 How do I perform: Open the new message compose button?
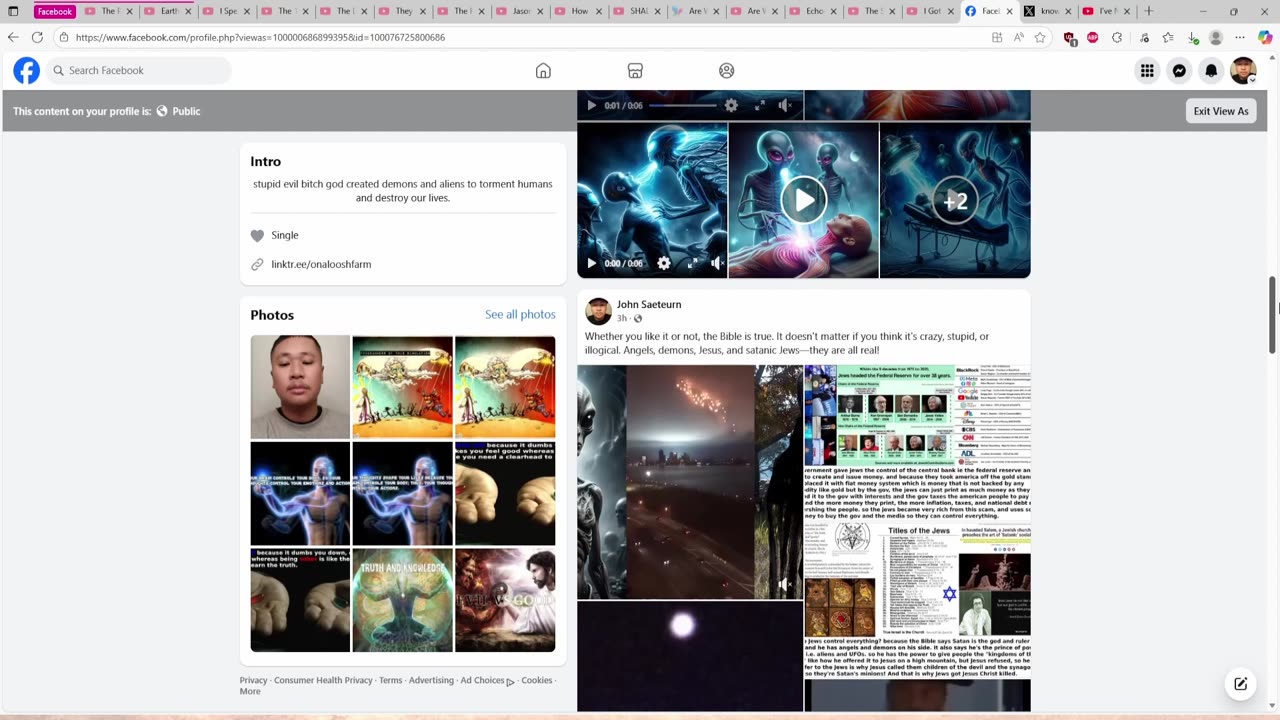[1240, 684]
